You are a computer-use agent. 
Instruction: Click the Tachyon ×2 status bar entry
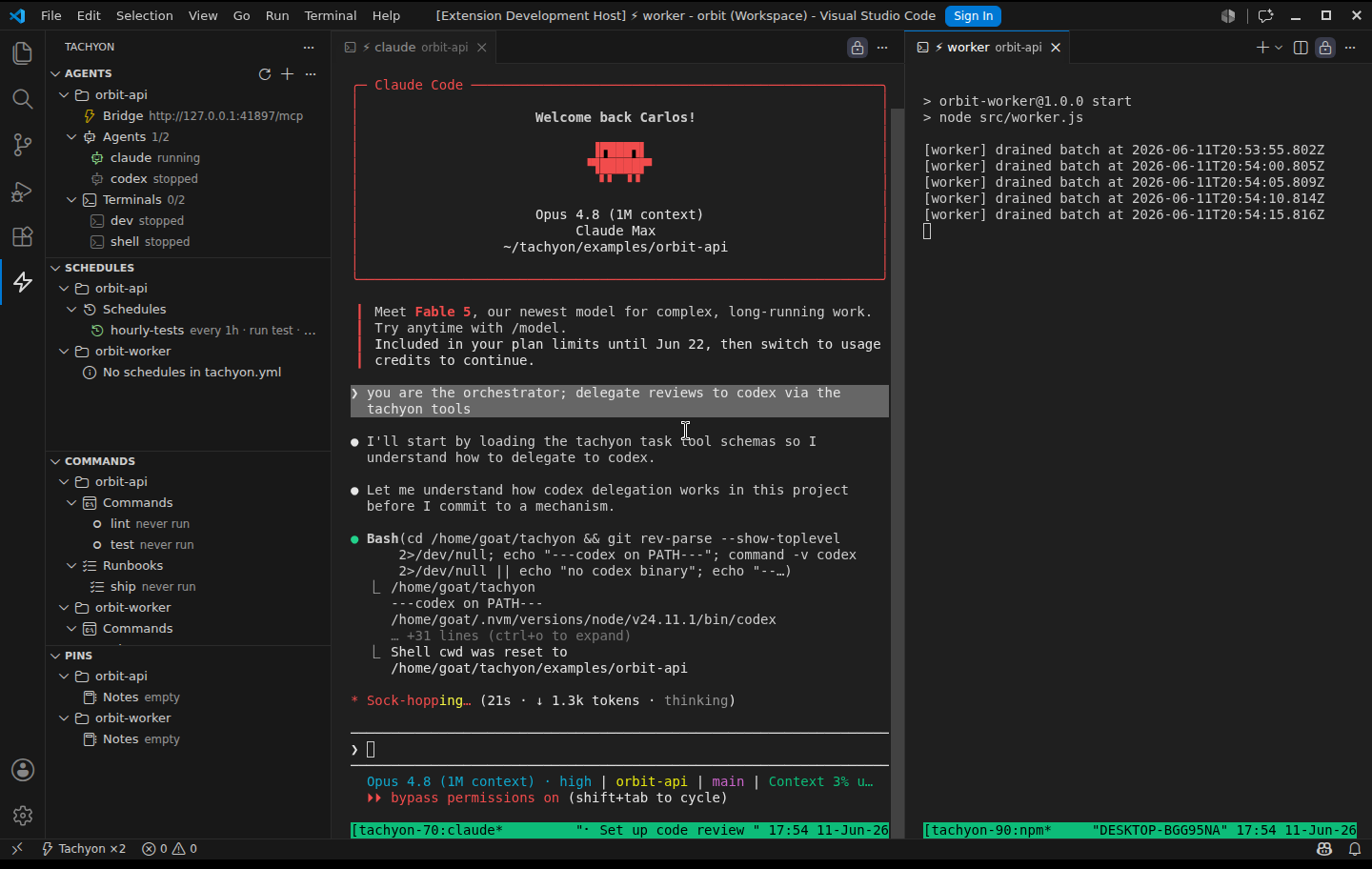(x=83, y=848)
